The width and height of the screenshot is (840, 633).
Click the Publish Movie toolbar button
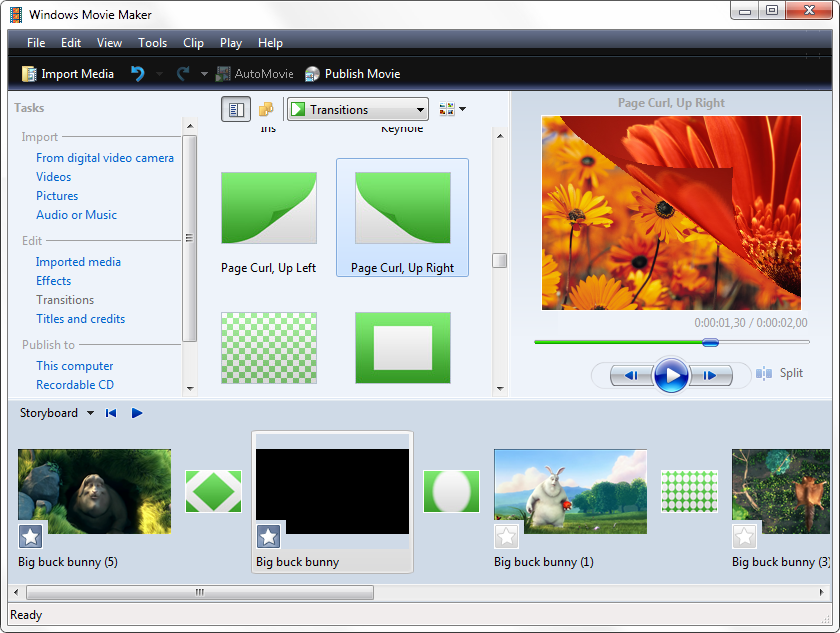[352, 74]
